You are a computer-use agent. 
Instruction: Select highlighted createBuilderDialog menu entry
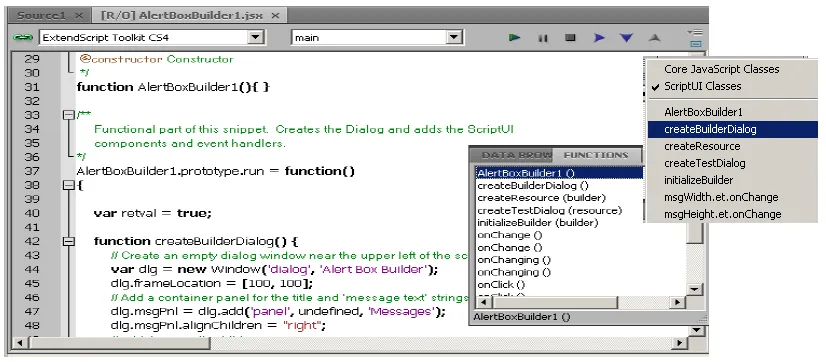point(733,129)
